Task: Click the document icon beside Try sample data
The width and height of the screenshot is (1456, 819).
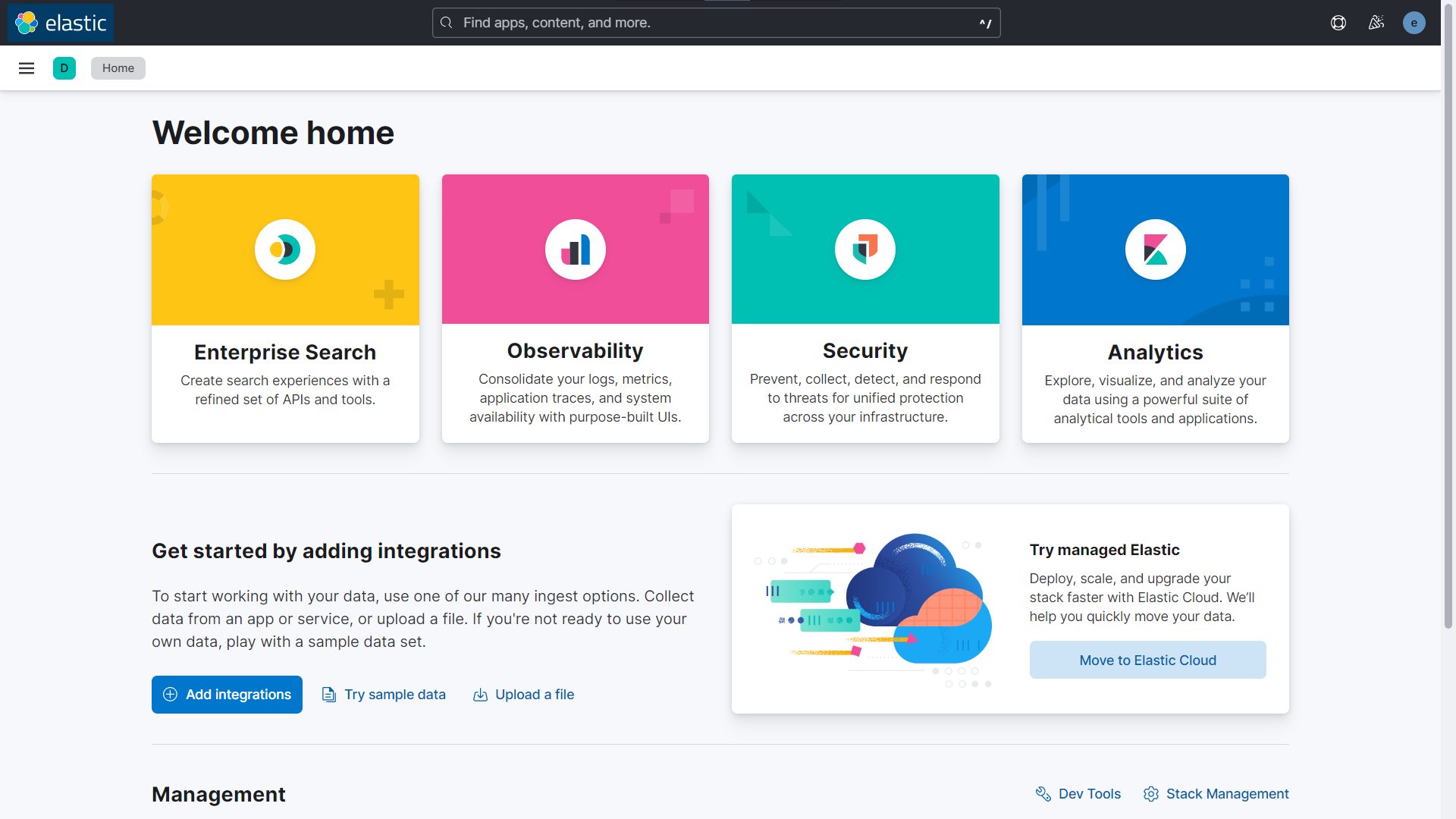Action: (329, 695)
